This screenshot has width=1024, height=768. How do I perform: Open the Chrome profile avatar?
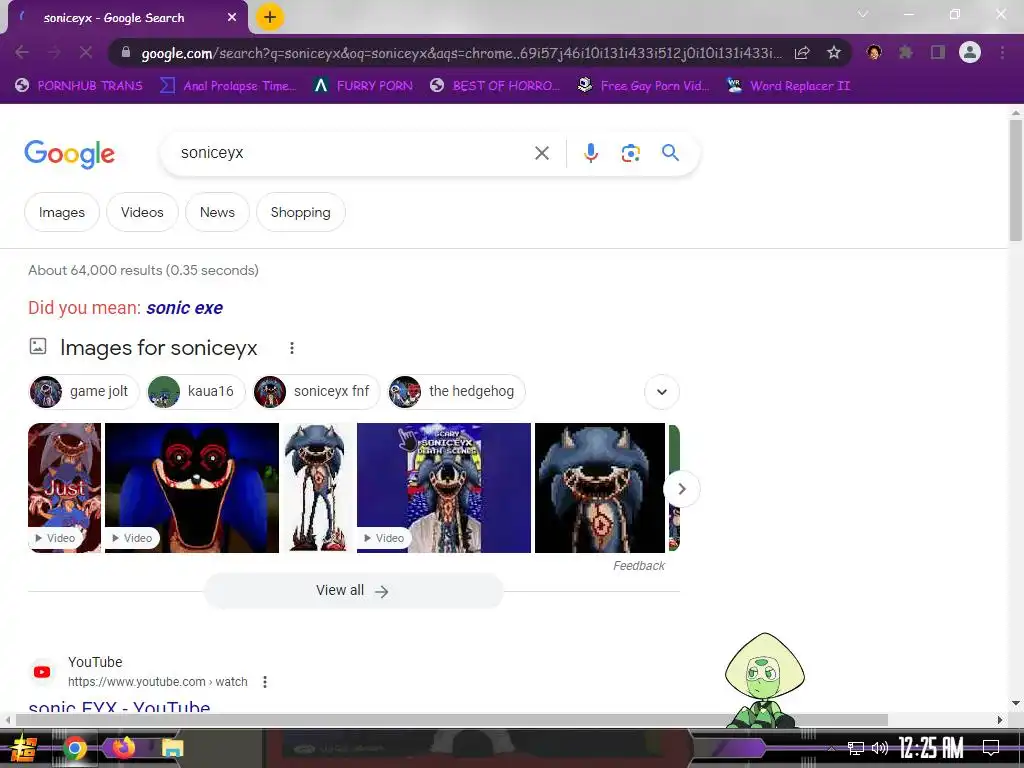(x=970, y=52)
